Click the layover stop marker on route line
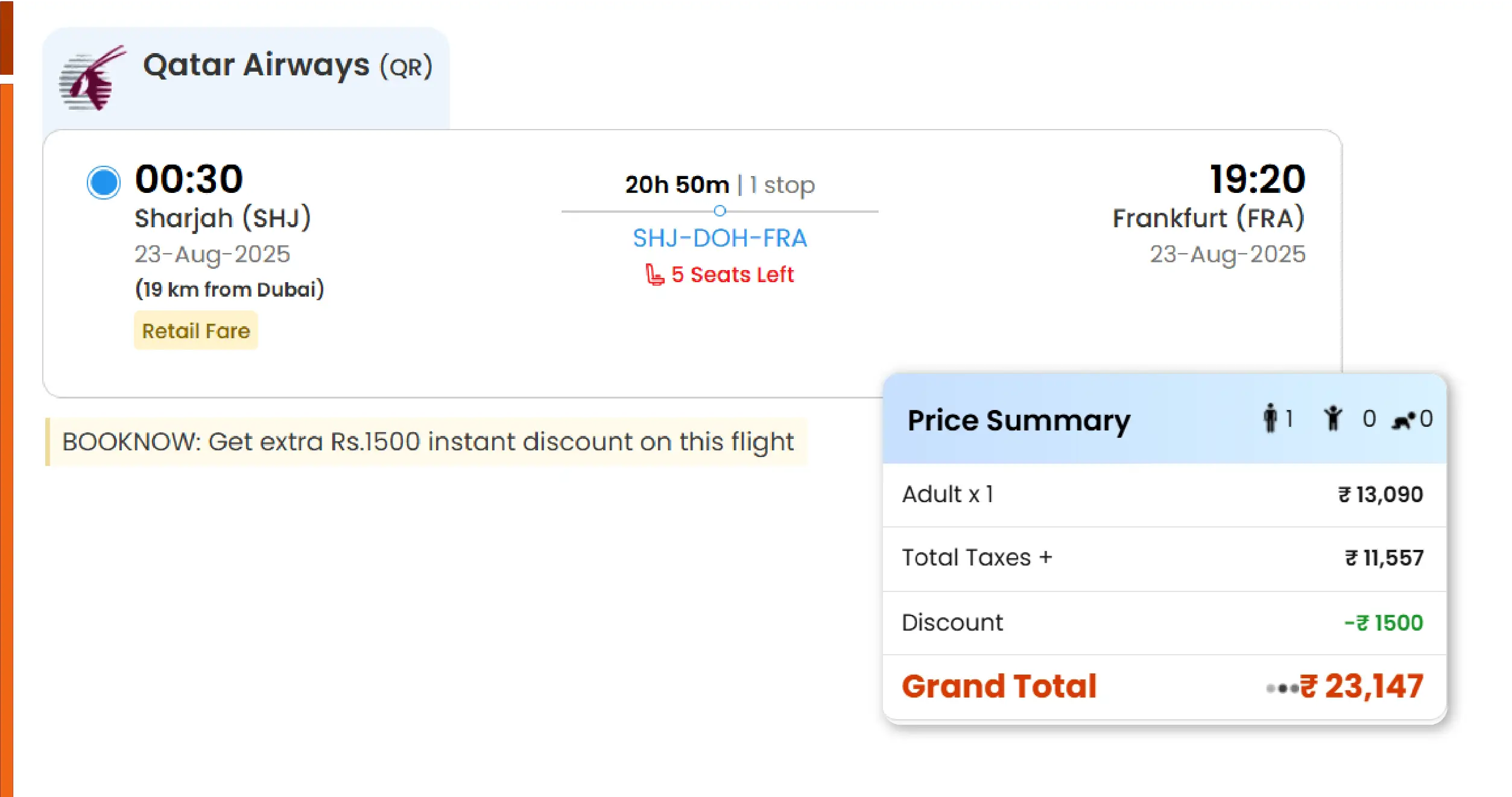Screen dimensions: 1512x797 click(720, 211)
